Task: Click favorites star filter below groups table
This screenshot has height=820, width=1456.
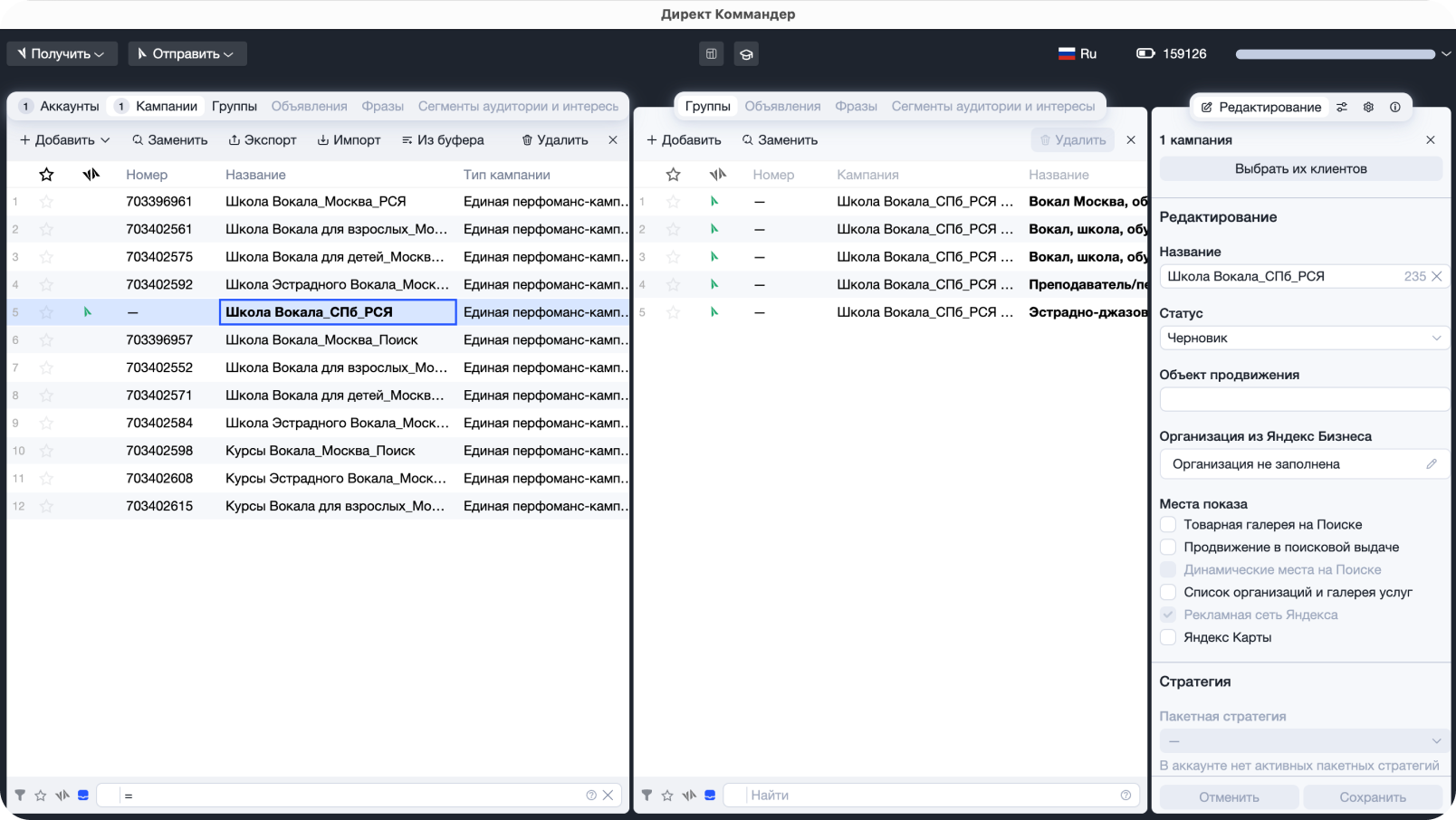Action: click(x=667, y=796)
